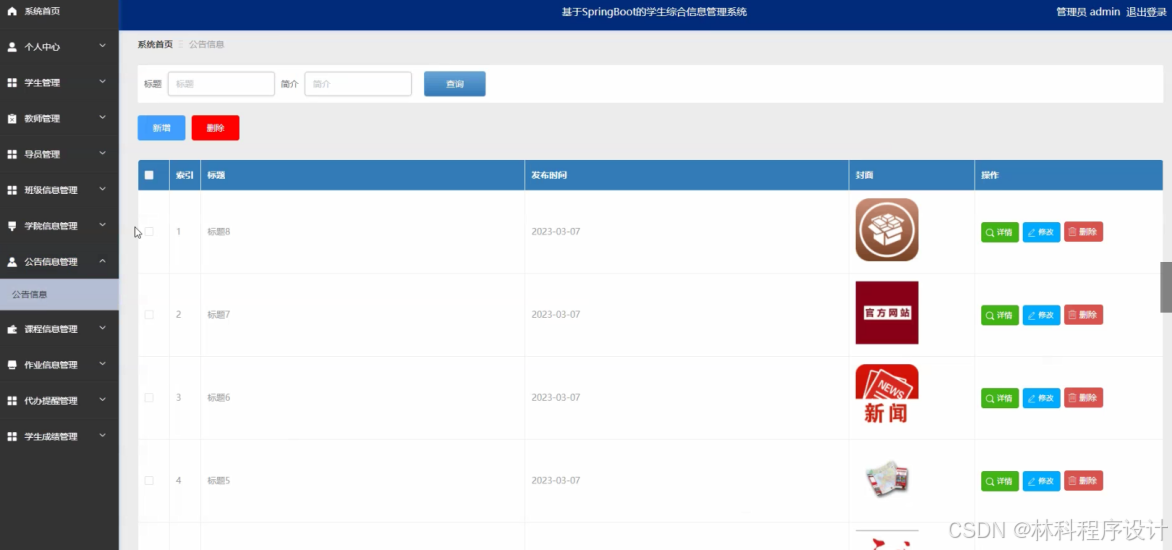Click the grid icon beside 学生管理
1172x550 pixels.
tap(12, 83)
